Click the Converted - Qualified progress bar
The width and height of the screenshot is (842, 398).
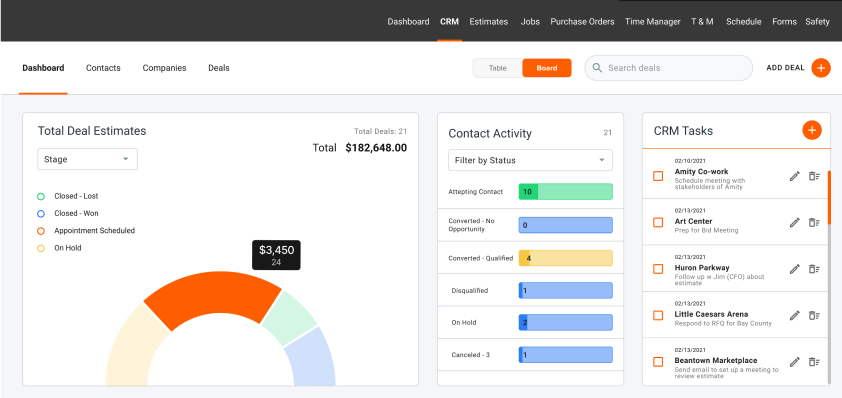click(x=565, y=258)
